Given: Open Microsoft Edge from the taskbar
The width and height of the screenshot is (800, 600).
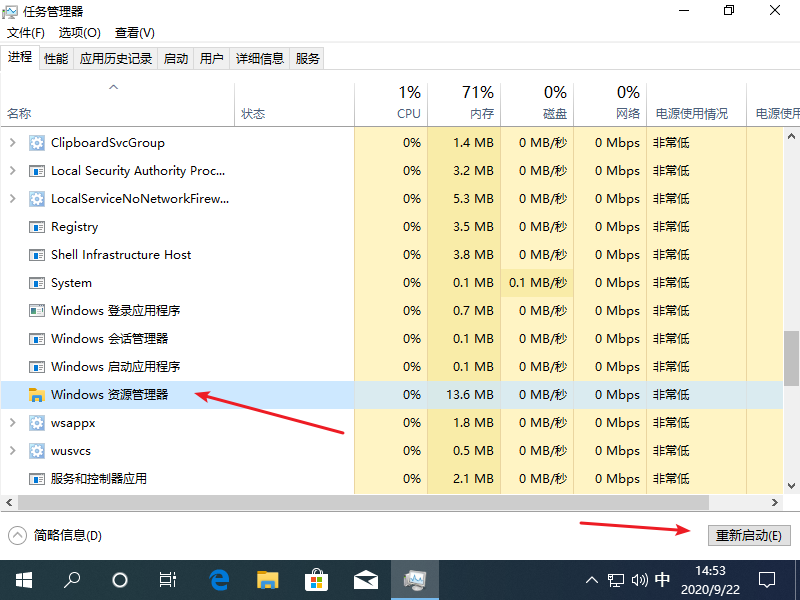Looking at the screenshot, I should click(219, 579).
